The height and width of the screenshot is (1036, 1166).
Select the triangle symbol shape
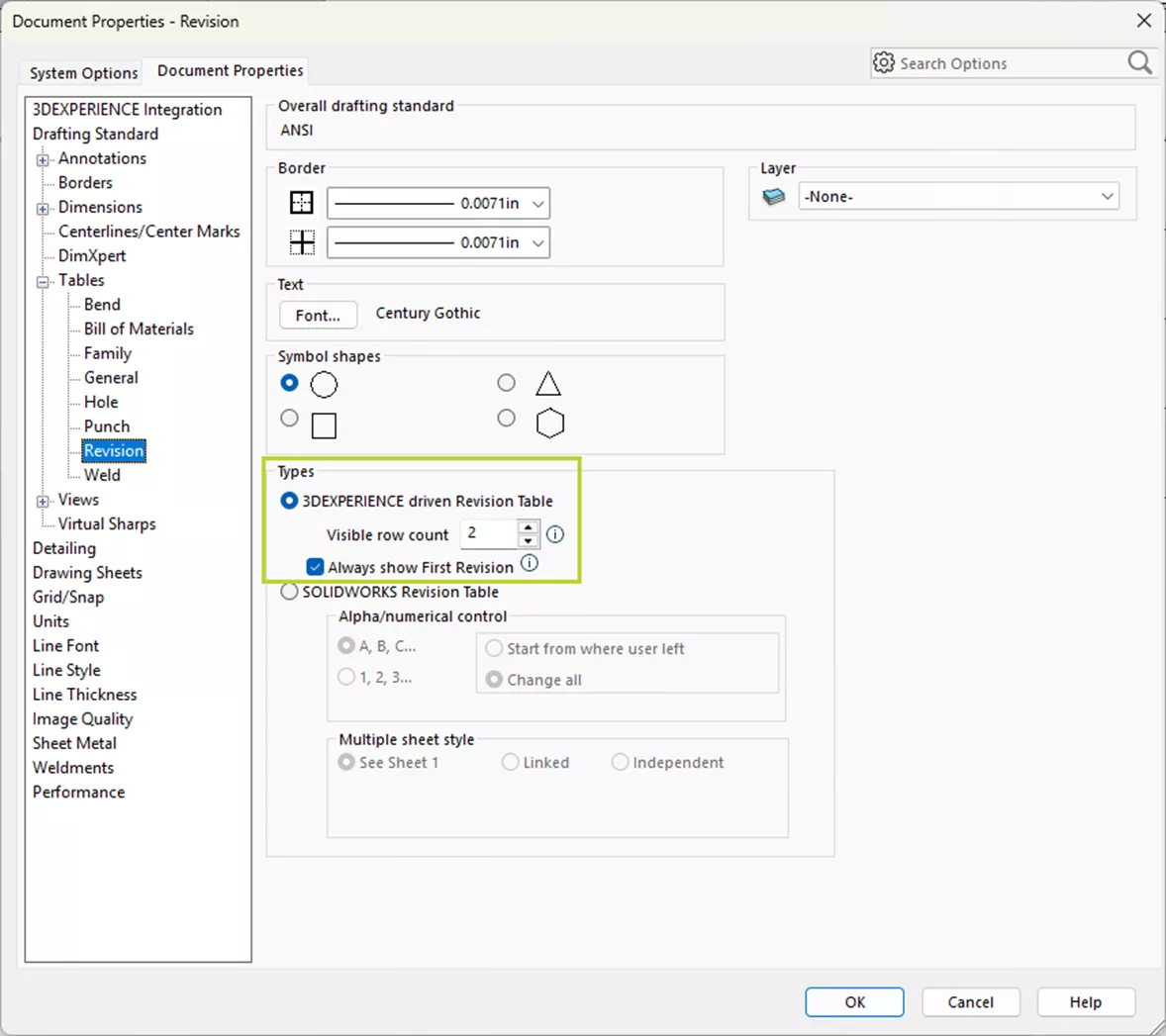pyautogui.click(x=507, y=383)
